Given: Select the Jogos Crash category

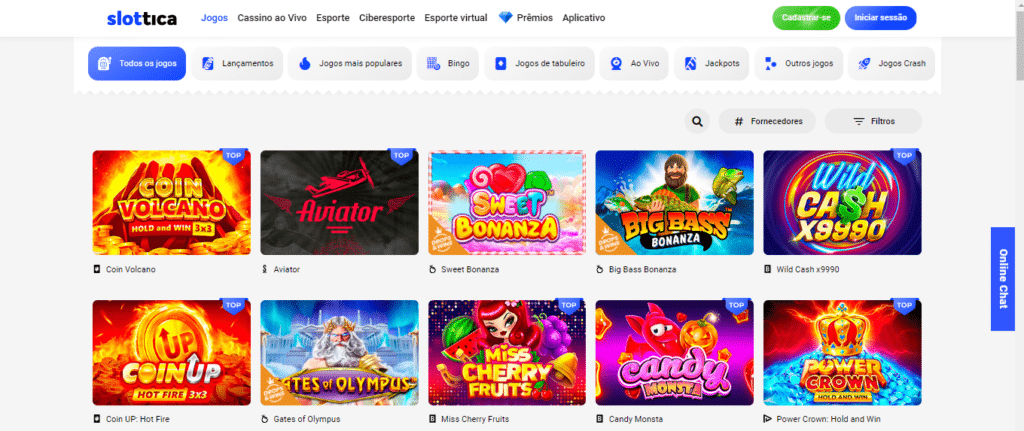Looking at the screenshot, I should pyautogui.click(x=891, y=63).
